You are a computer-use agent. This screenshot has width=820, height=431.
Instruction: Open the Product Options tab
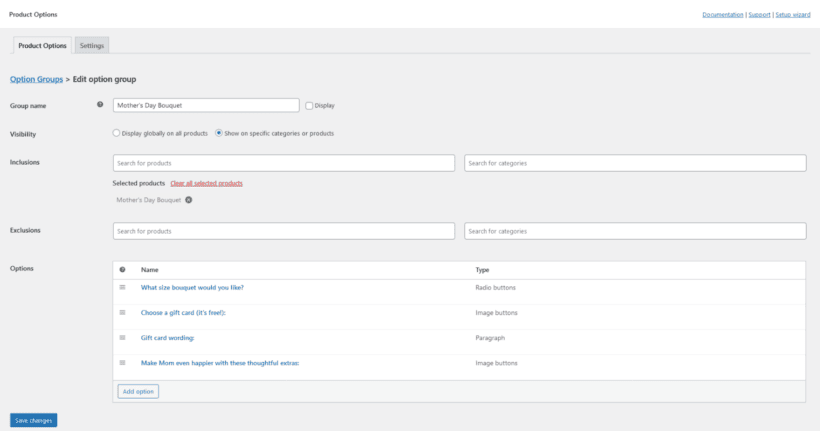(43, 45)
